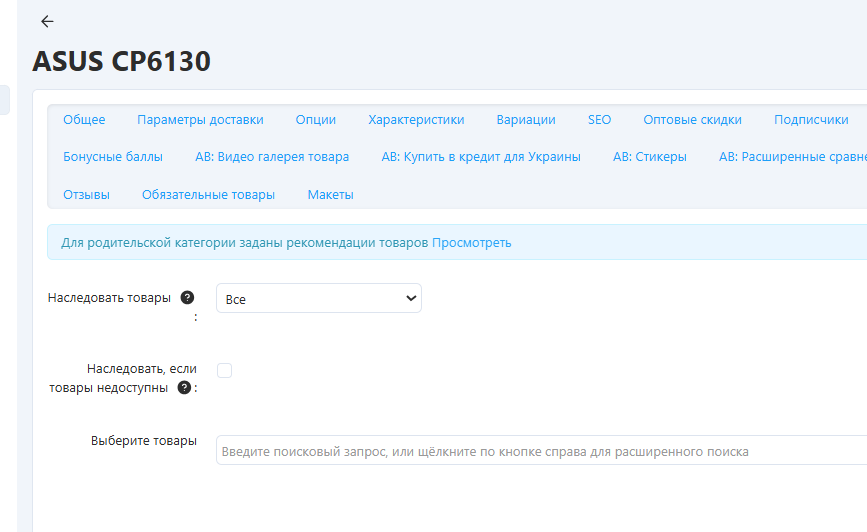Follow the Просмотреть link
Screen dimensions: 867x532
(472, 243)
